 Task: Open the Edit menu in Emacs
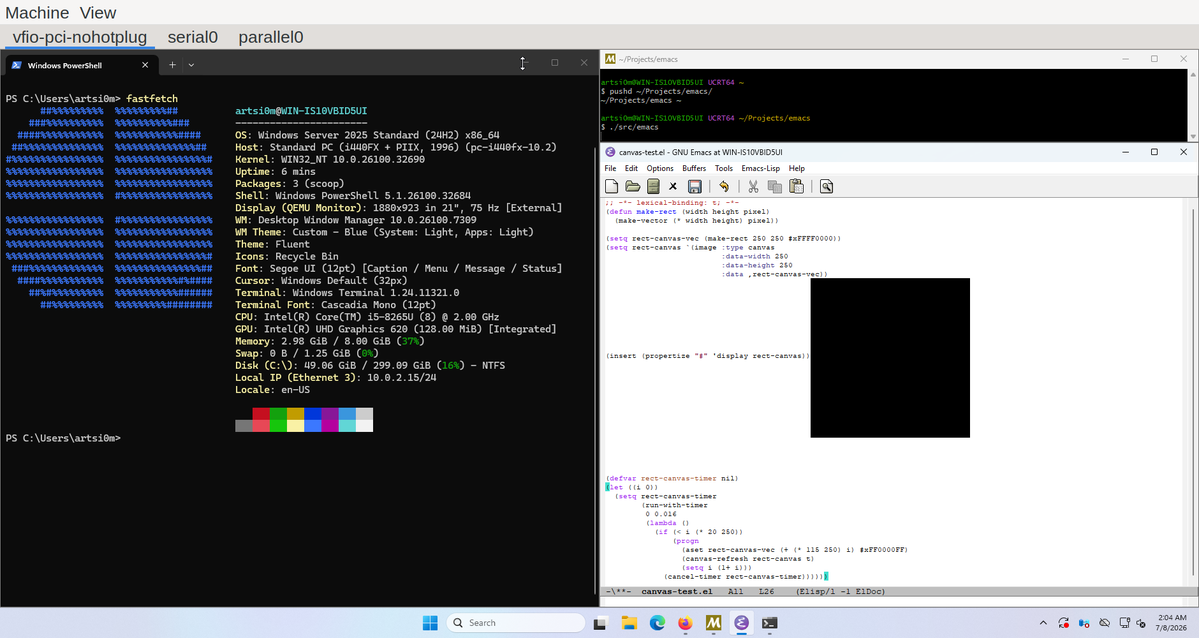pos(631,168)
